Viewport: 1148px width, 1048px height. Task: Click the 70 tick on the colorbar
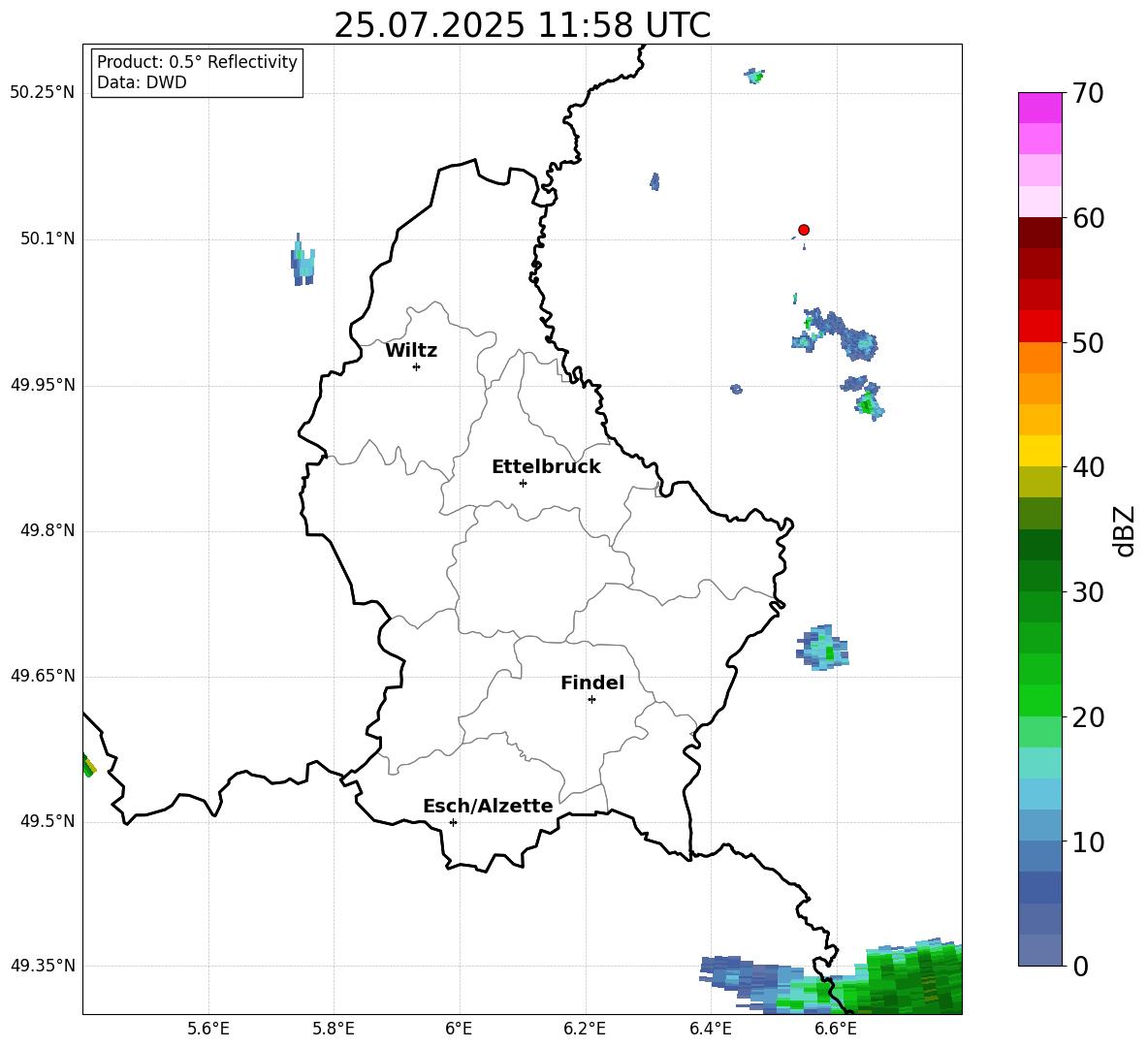tap(1087, 93)
